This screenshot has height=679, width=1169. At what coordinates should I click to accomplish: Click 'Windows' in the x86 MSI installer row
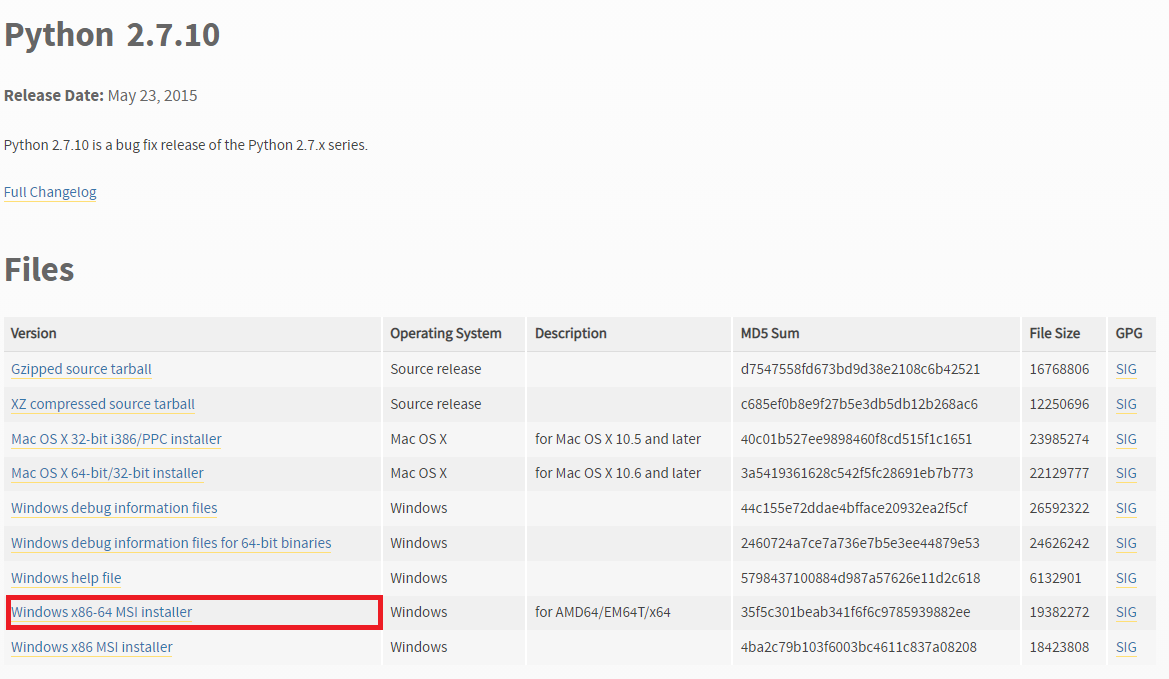418,647
